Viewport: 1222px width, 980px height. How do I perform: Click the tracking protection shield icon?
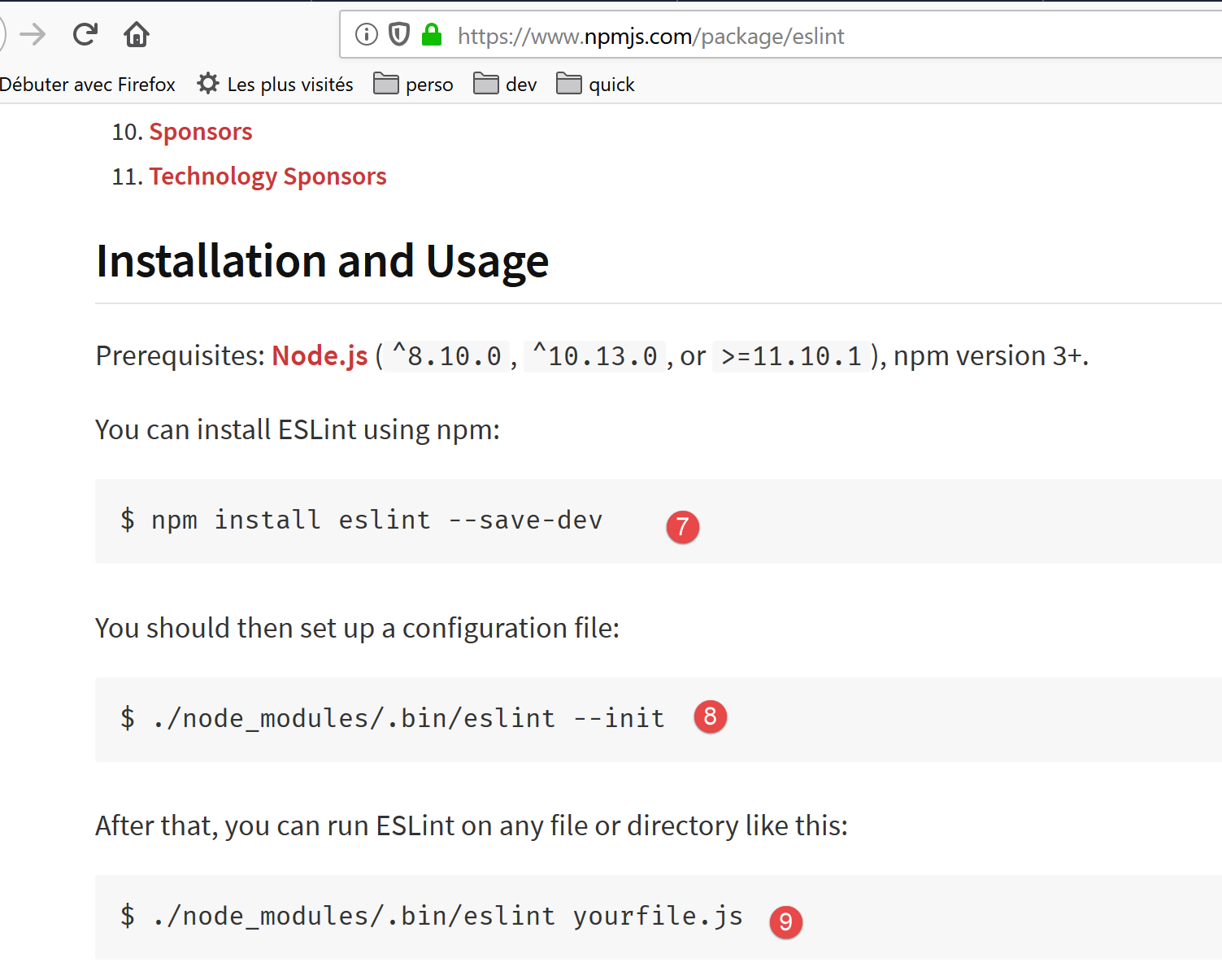tap(398, 34)
